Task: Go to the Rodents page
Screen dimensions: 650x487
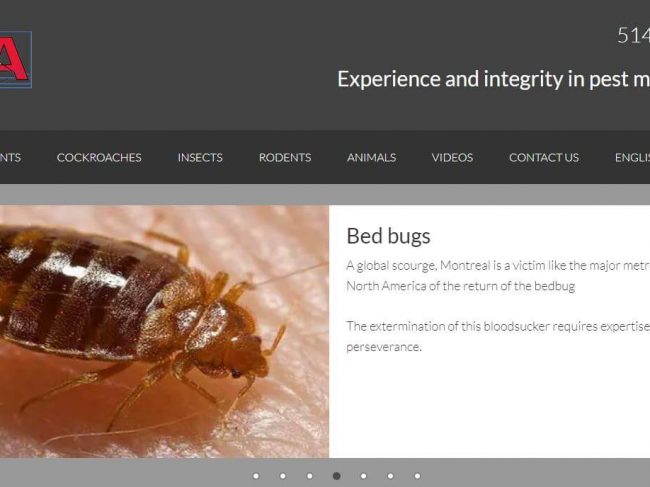Action: pos(285,157)
